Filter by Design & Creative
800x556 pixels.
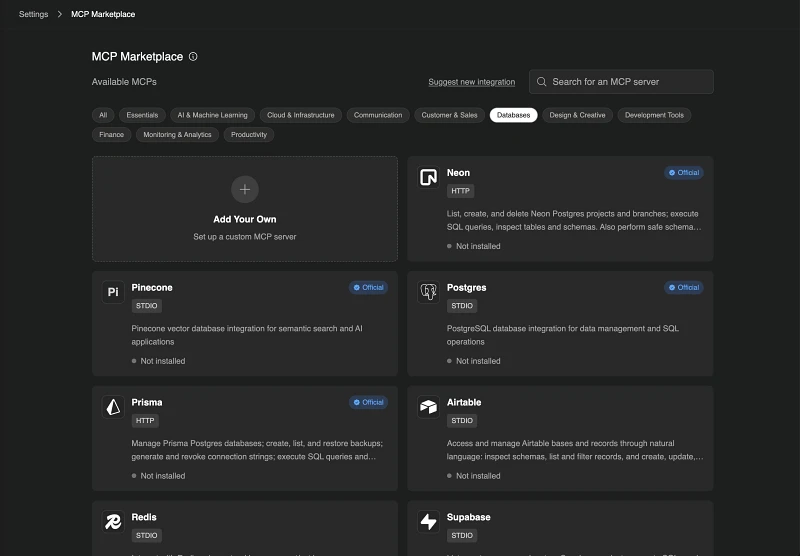(578, 115)
